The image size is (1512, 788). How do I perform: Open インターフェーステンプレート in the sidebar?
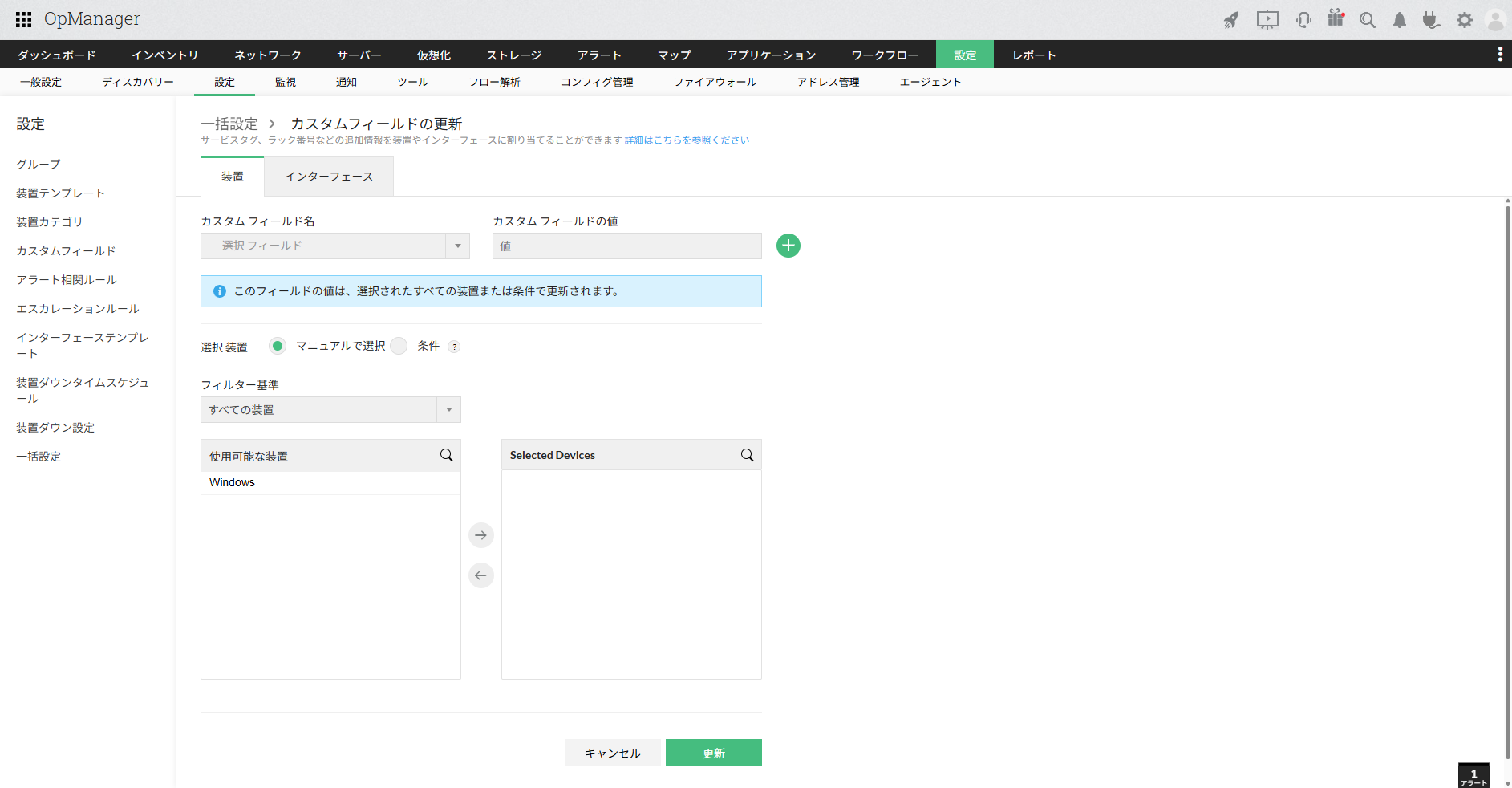point(83,345)
